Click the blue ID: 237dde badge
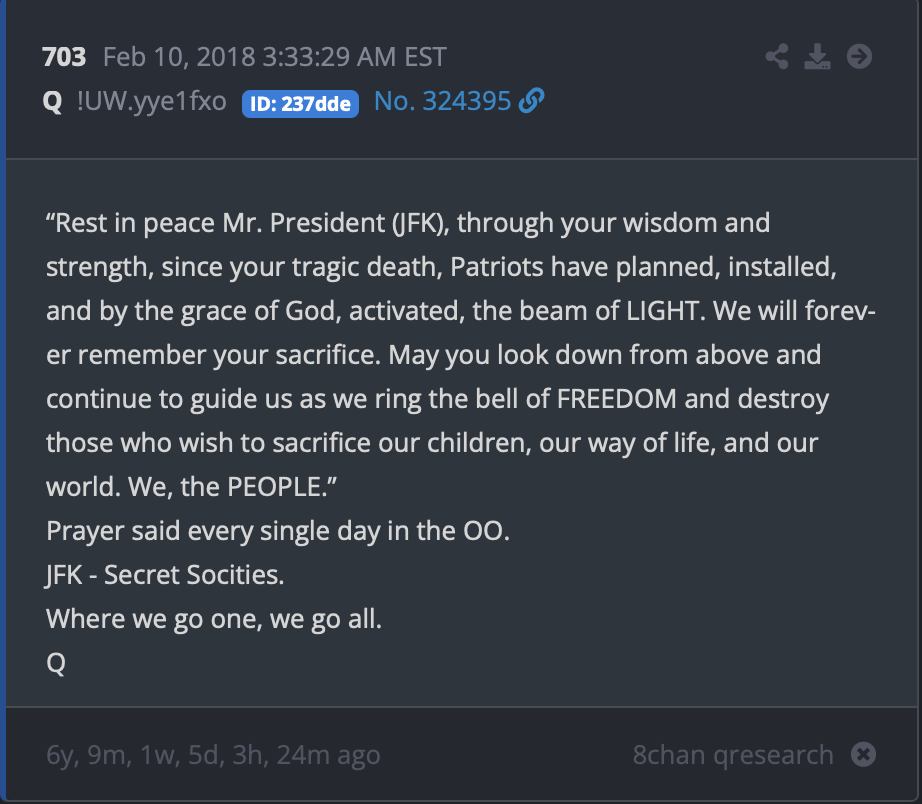The height and width of the screenshot is (804, 922). pos(300,104)
